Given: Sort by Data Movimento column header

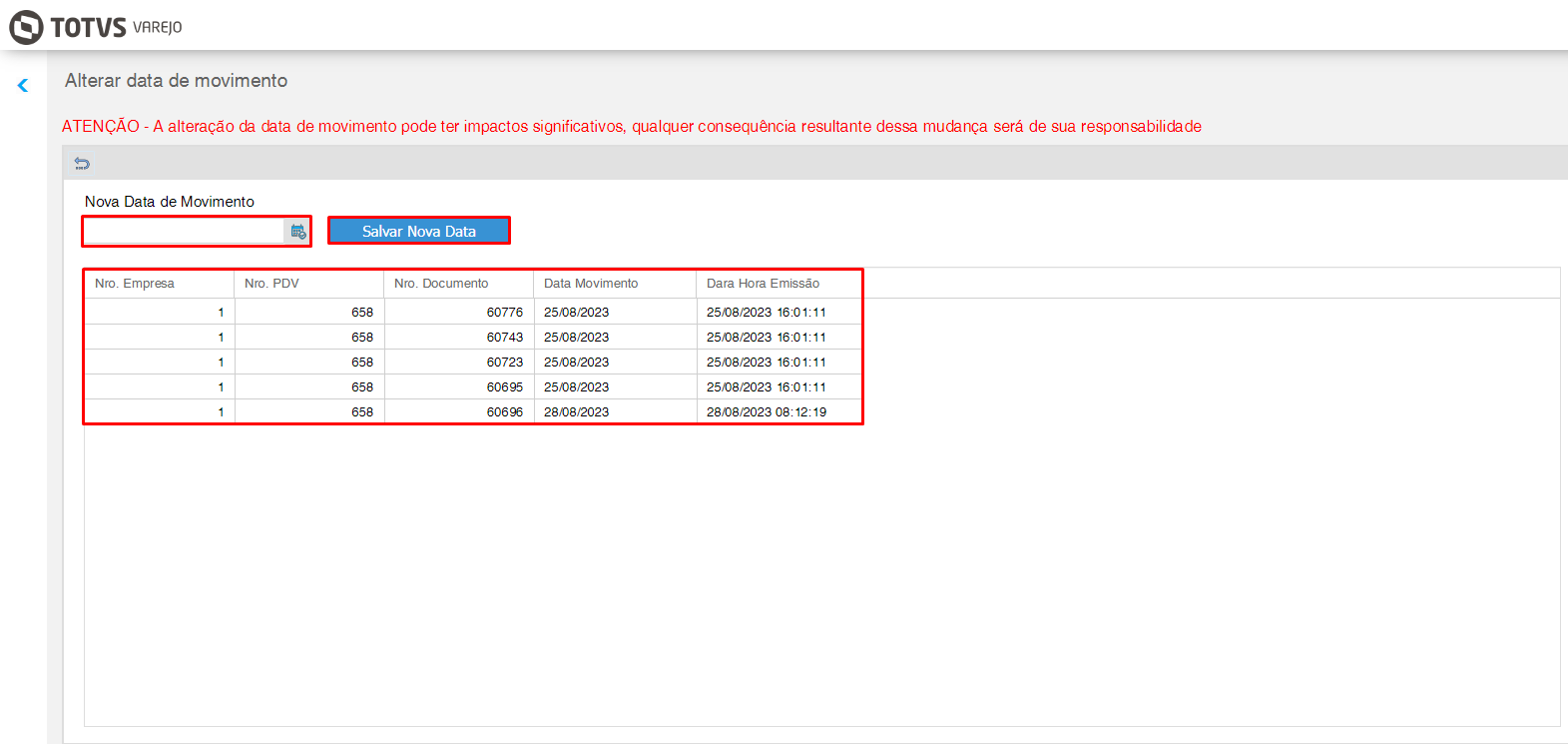Looking at the screenshot, I should point(615,284).
